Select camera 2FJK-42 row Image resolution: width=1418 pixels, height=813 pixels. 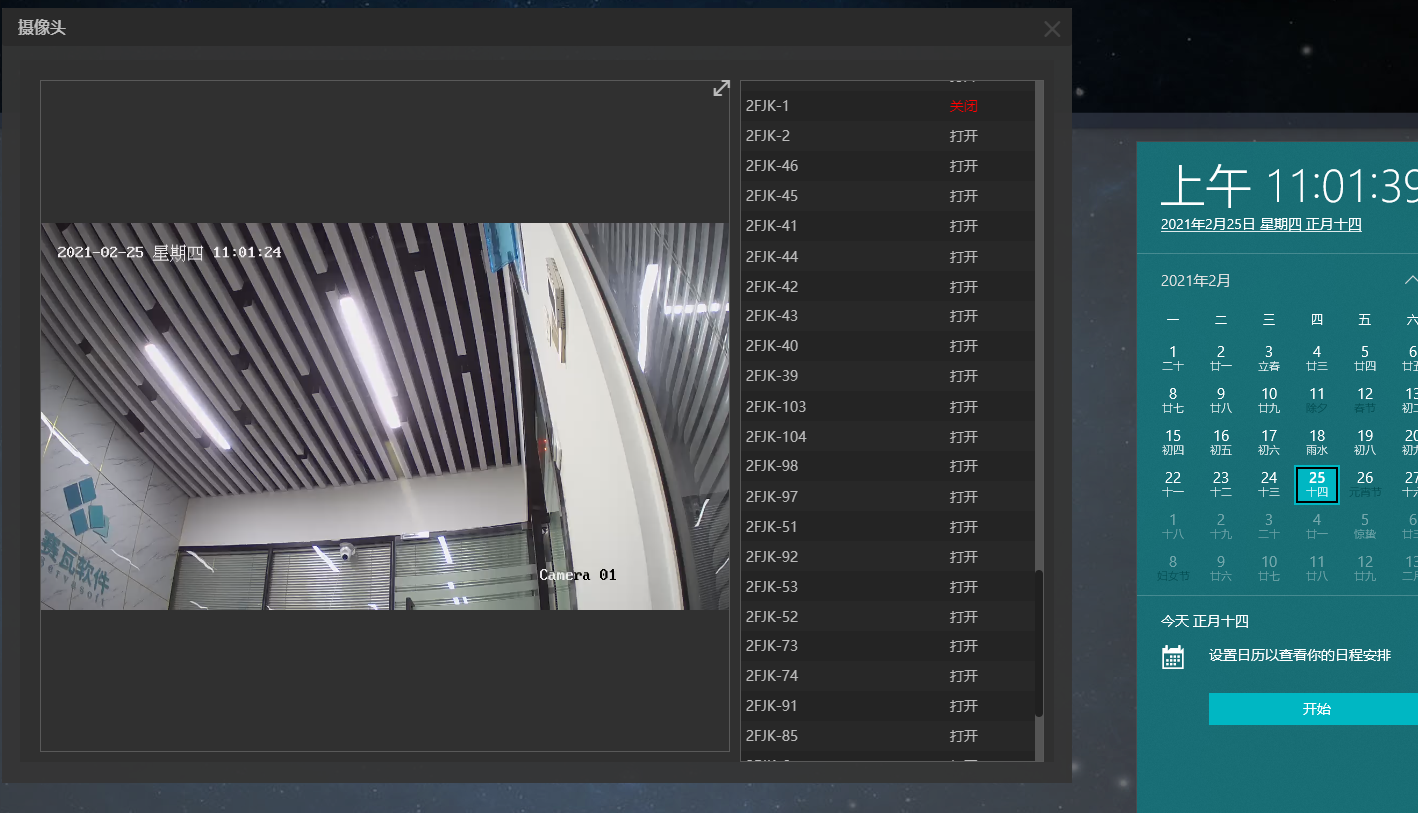click(887, 287)
